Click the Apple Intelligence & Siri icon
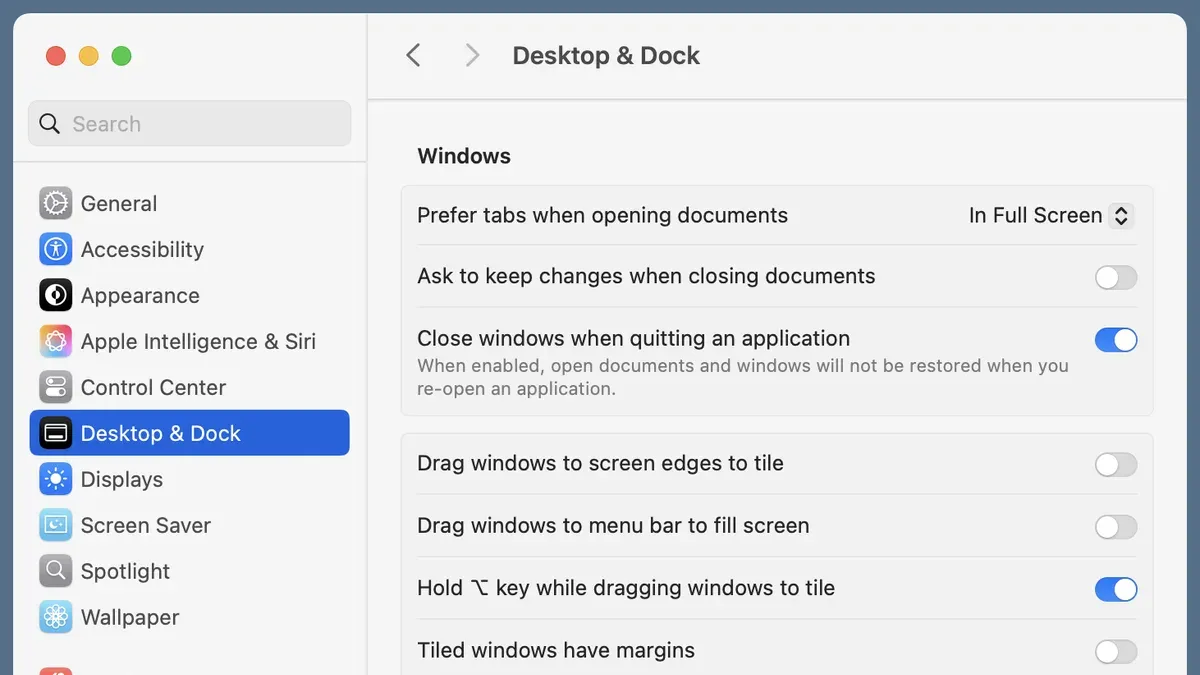The image size is (1200, 675). click(56, 341)
